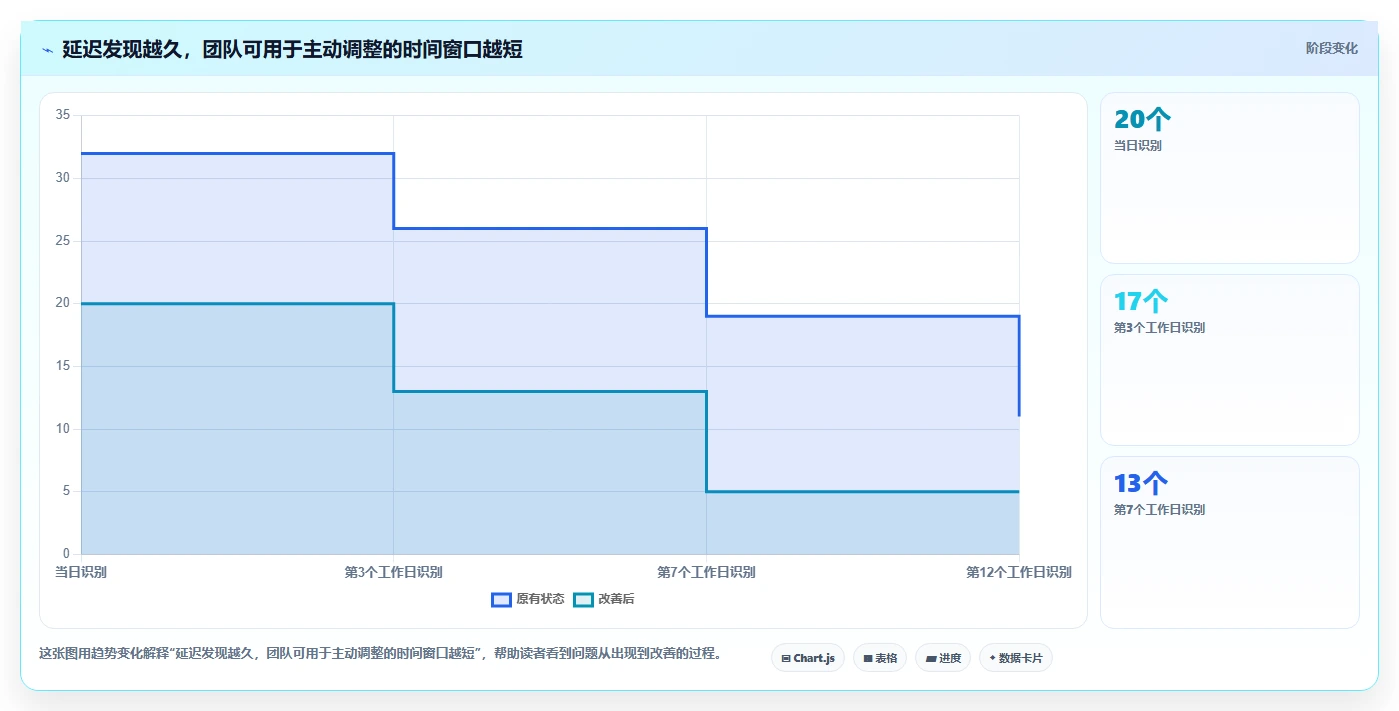Click the 第3个工作日识别 x-axis label
Viewport: 1399px width, 711px height.
[393, 572]
